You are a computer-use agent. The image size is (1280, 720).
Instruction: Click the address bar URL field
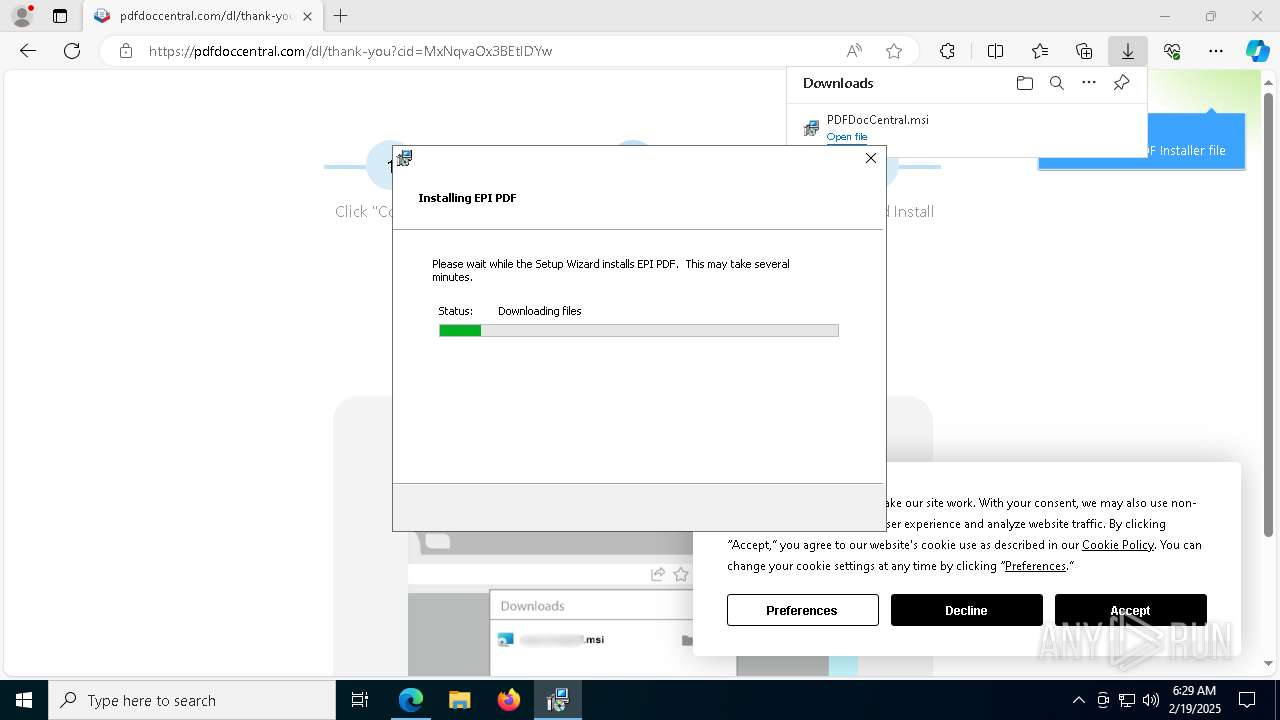coord(490,51)
